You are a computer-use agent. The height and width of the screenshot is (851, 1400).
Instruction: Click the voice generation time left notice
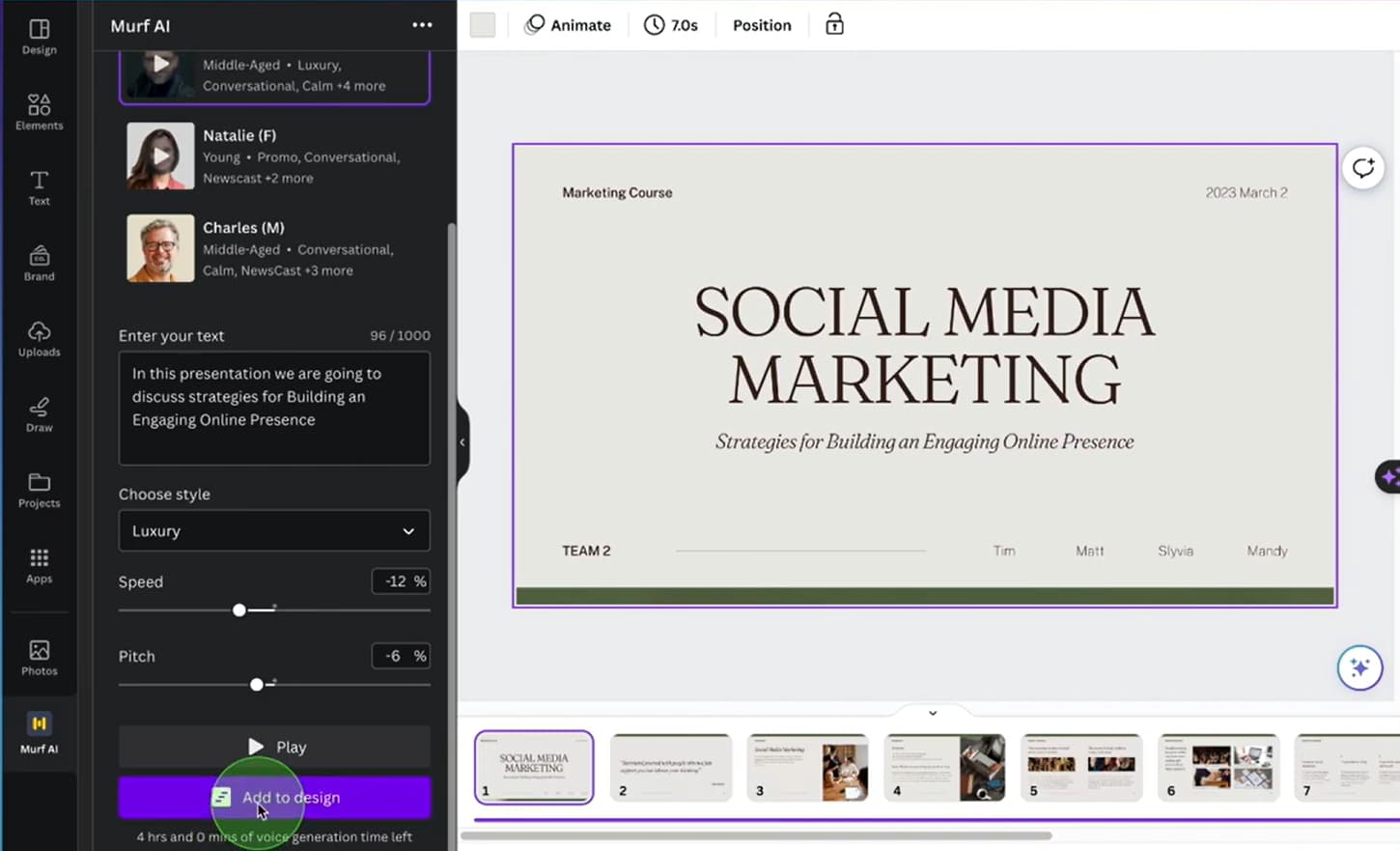tap(274, 837)
